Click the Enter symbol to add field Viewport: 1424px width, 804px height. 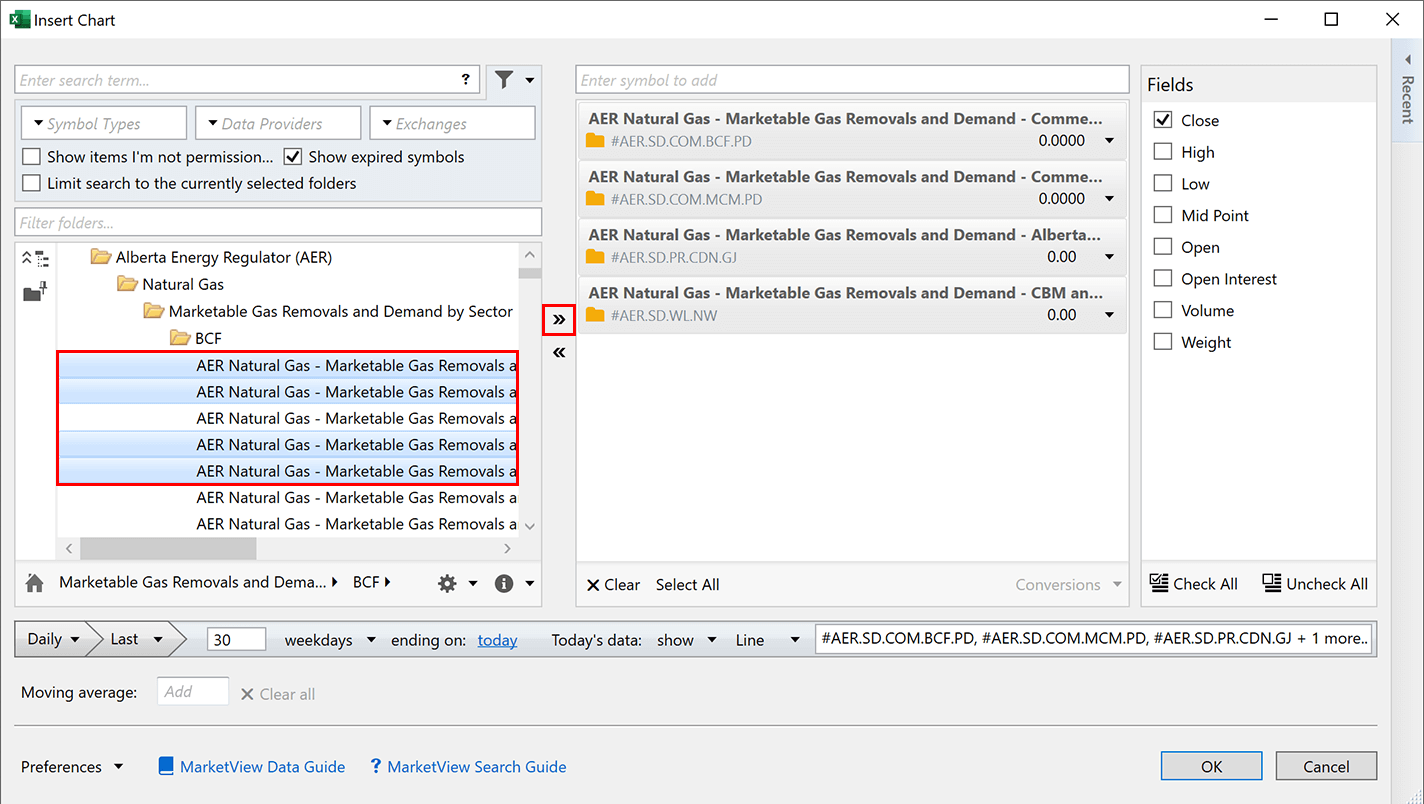852,80
